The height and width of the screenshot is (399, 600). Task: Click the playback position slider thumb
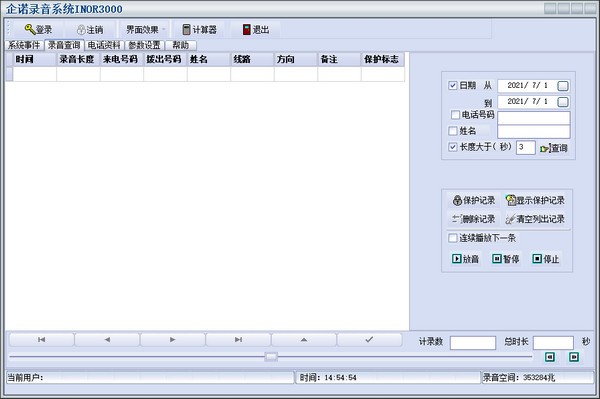(x=271, y=357)
